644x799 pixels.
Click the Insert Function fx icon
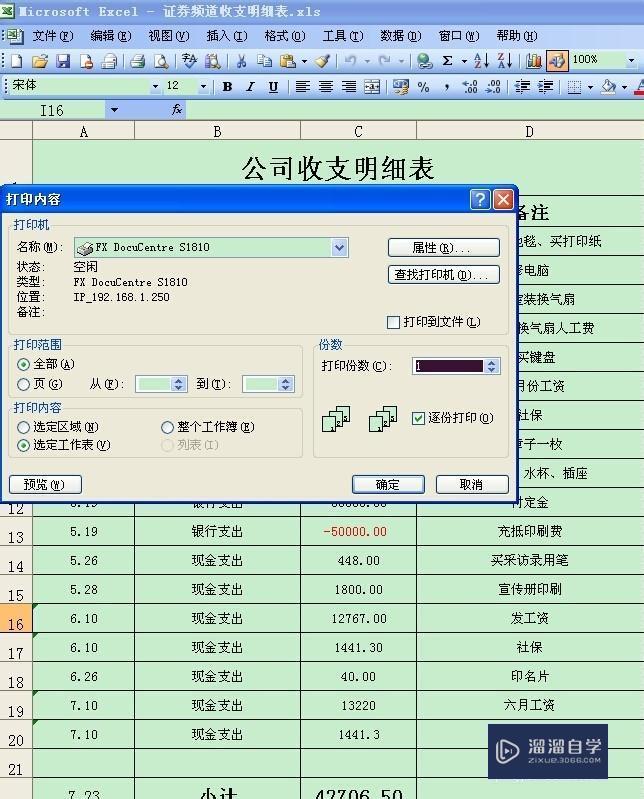(177, 110)
